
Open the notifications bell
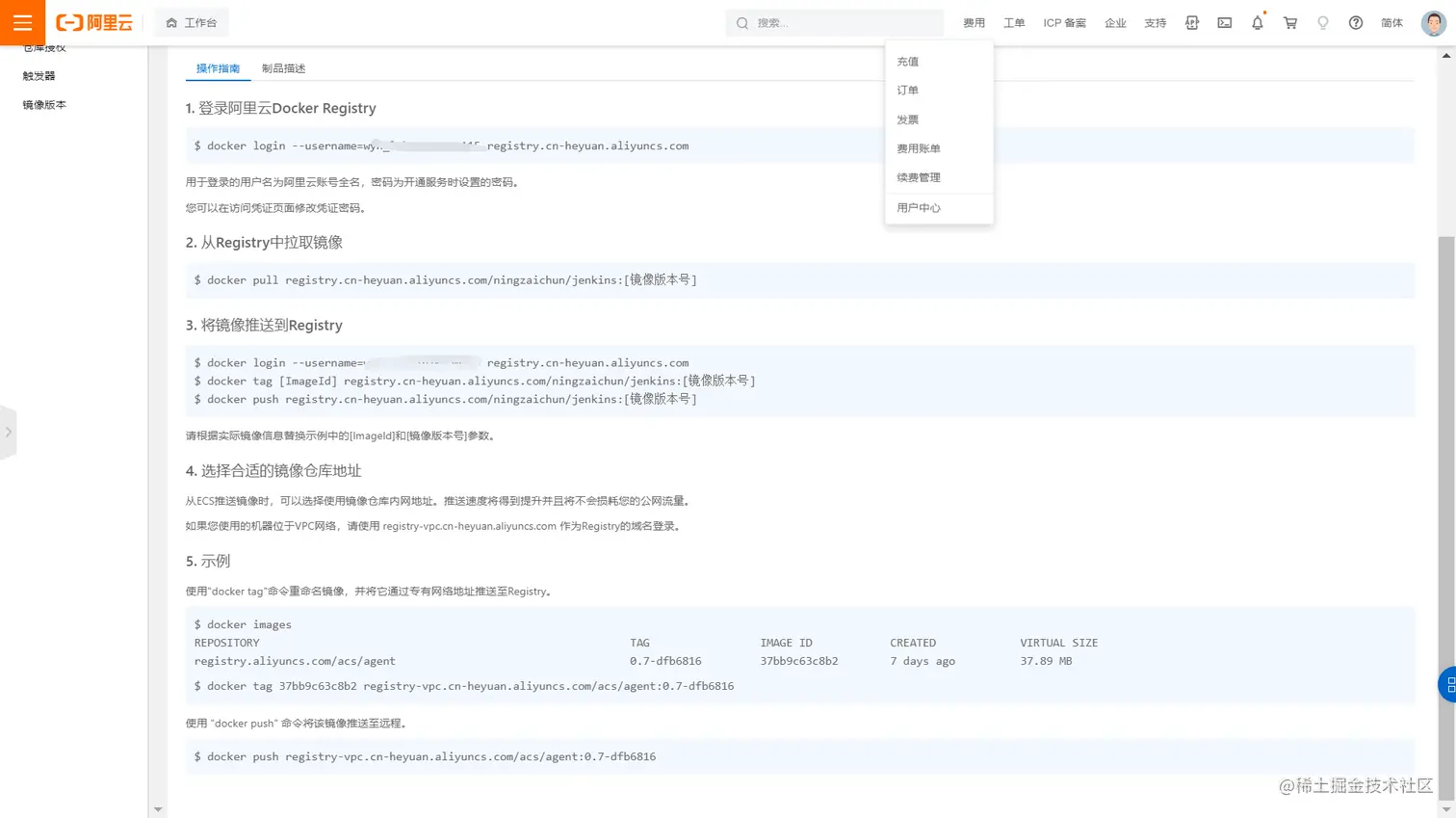(1258, 23)
